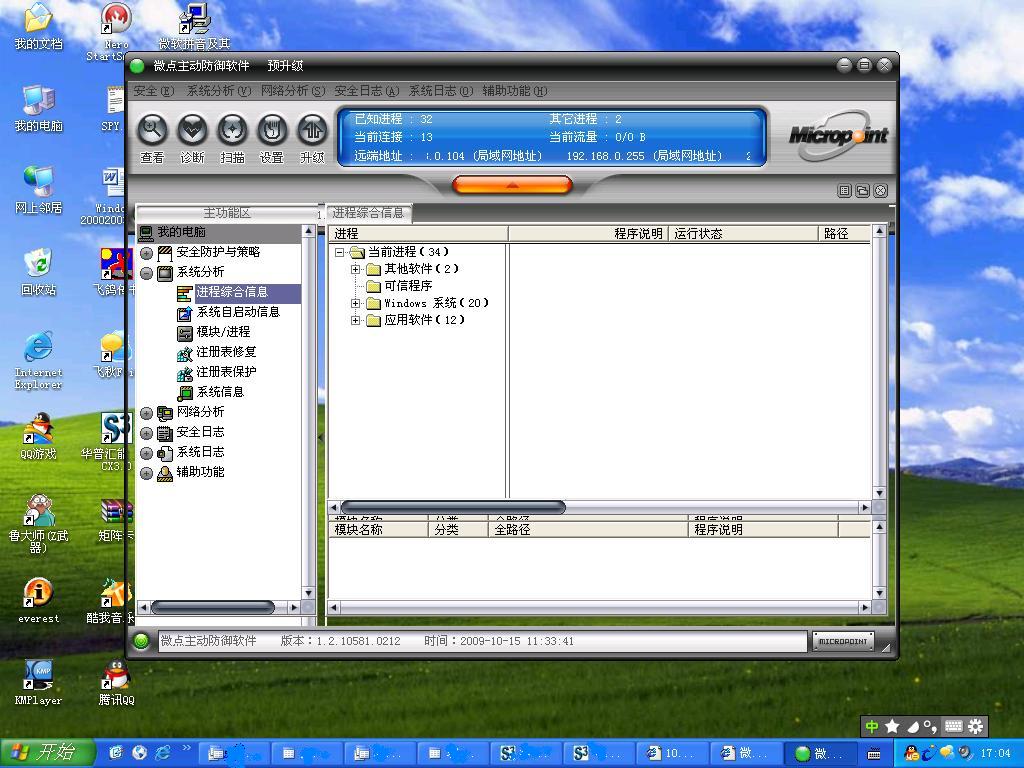
Task: Expand 系统日志 node in the sidebar
Action: pyautogui.click(x=146, y=453)
